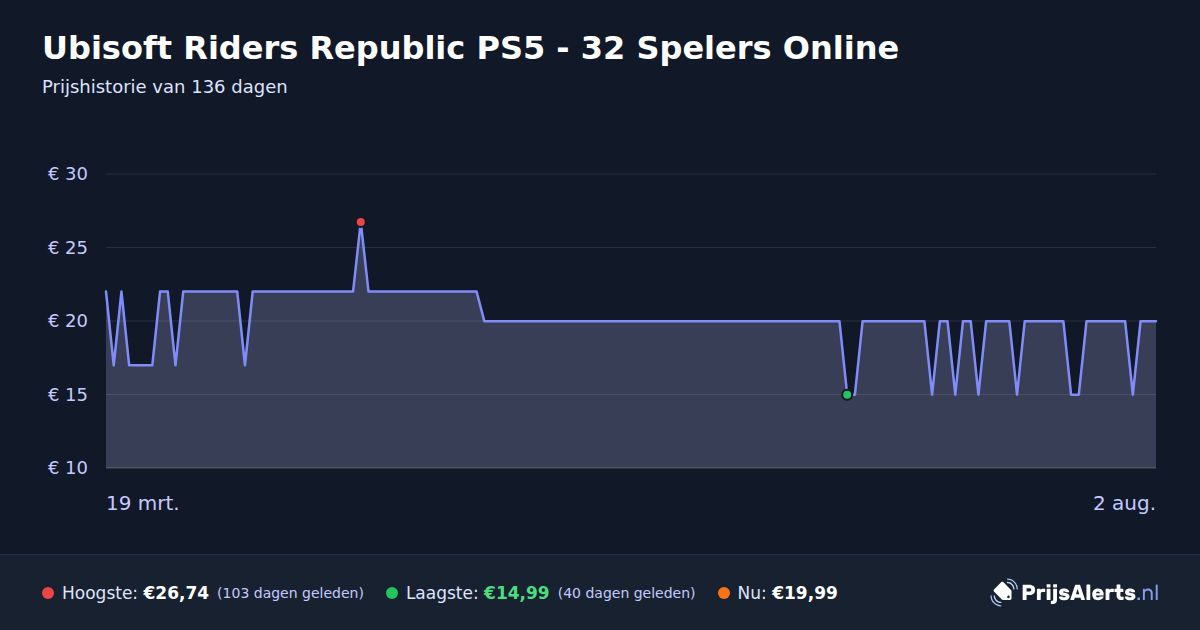1200x630 pixels.
Task: Click the € 30 y-axis label
Action: (68, 174)
